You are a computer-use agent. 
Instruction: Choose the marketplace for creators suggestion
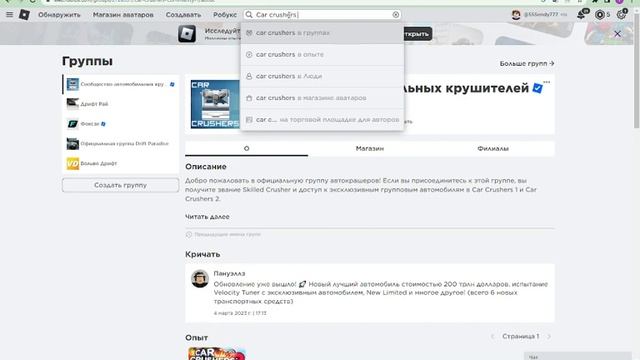322,120
